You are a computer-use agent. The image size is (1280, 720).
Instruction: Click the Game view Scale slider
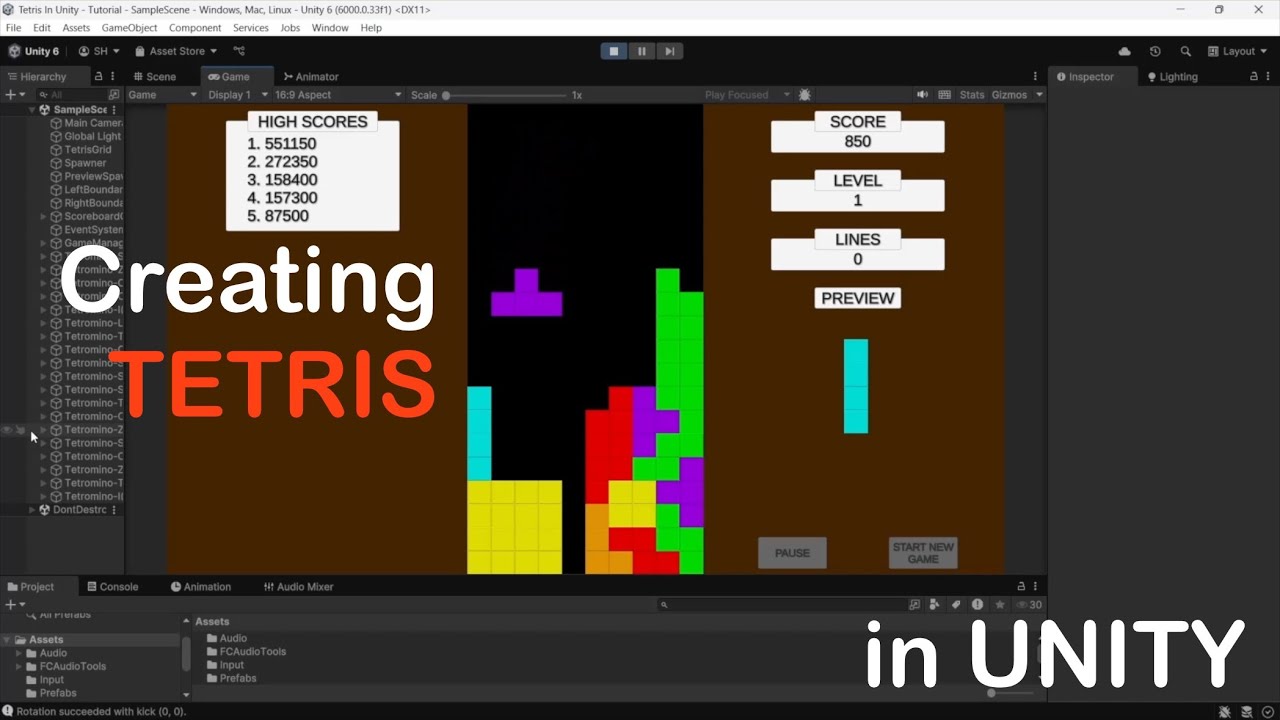[506, 95]
